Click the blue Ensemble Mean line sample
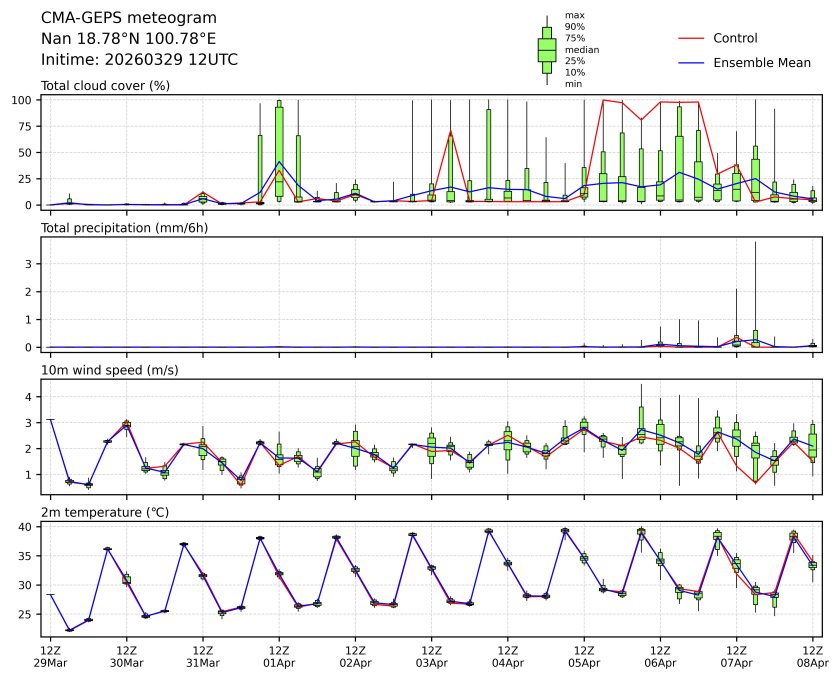 (x=691, y=62)
